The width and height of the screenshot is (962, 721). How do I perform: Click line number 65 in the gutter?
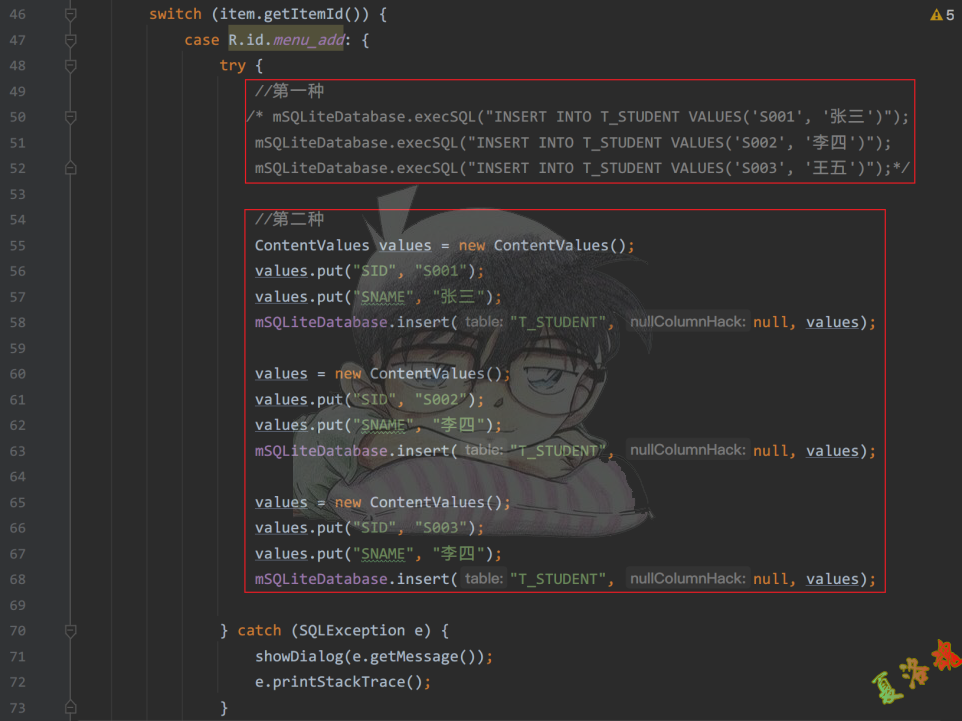[x=17, y=502]
